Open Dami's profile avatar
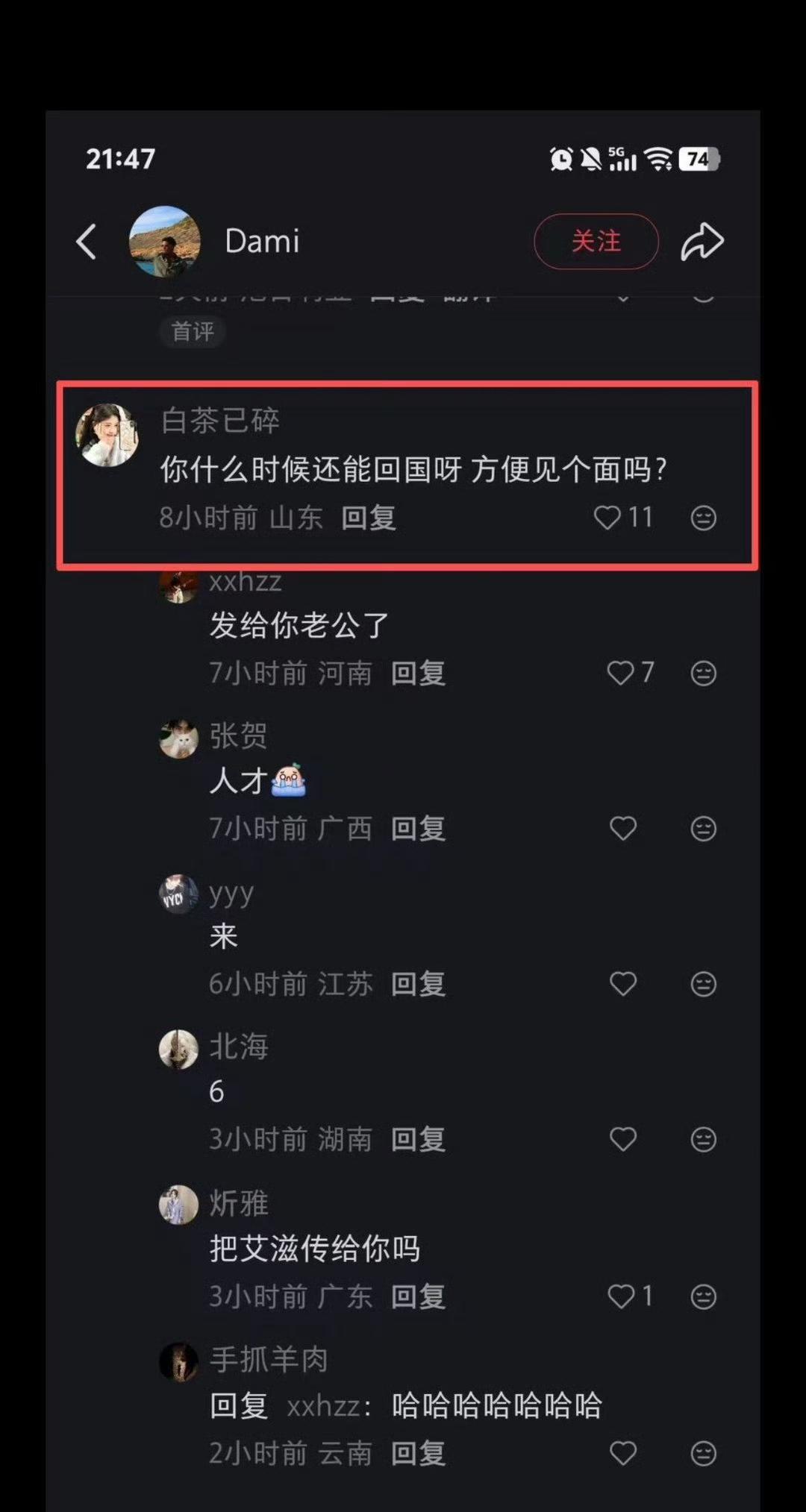The width and height of the screenshot is (806, 1512). click(165, 242)
